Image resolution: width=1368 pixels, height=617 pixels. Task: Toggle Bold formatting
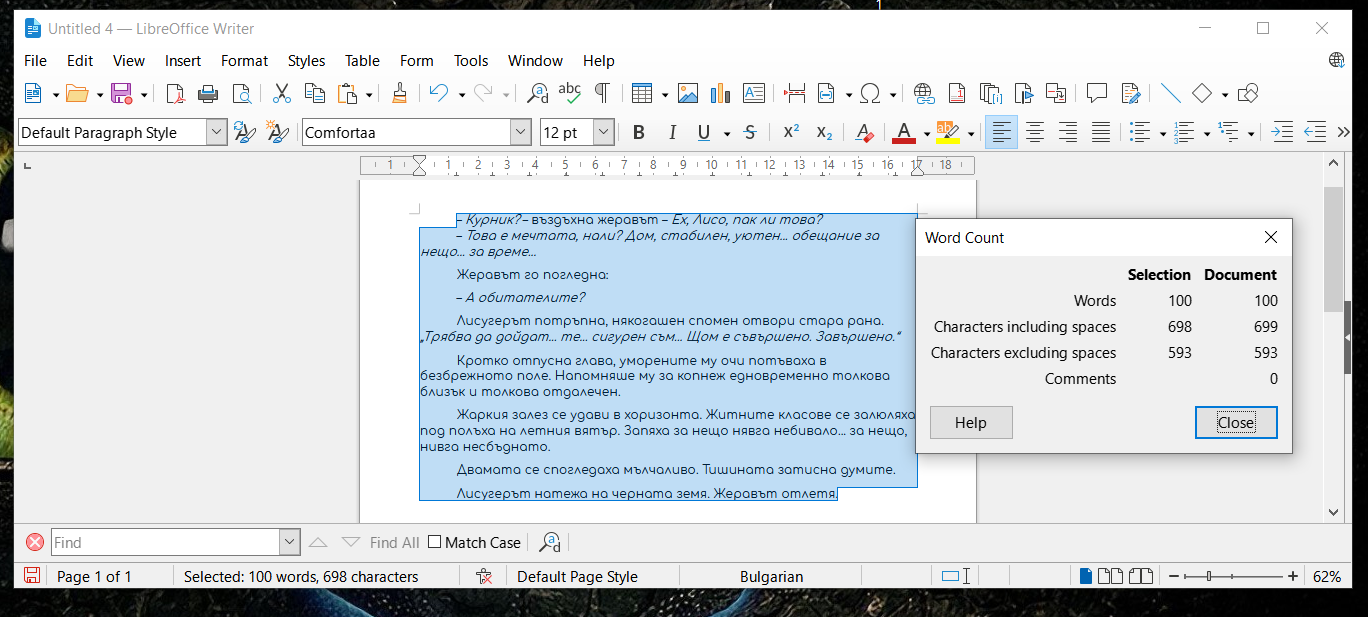pos(639,133)
